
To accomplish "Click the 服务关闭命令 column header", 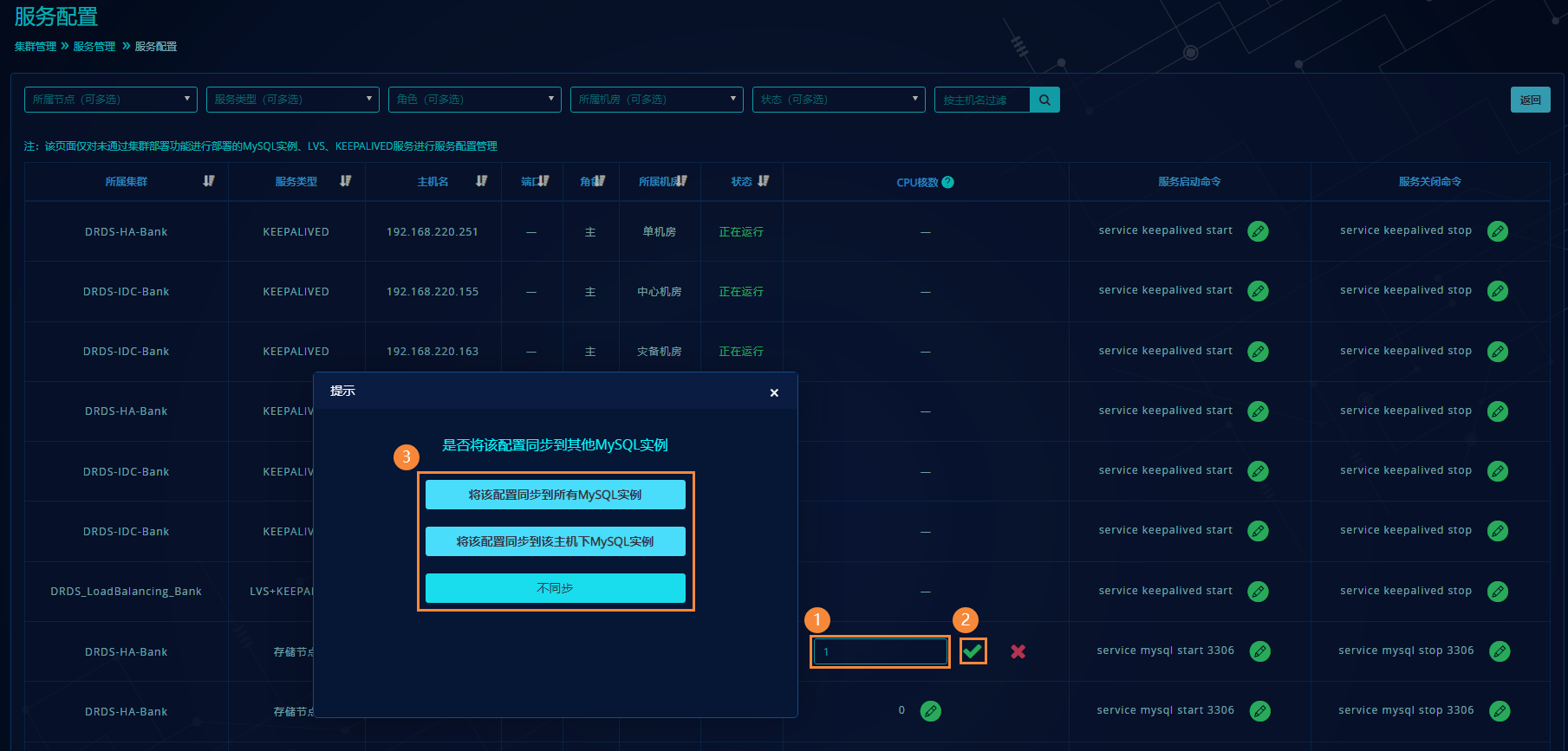I will [1430, 182].
